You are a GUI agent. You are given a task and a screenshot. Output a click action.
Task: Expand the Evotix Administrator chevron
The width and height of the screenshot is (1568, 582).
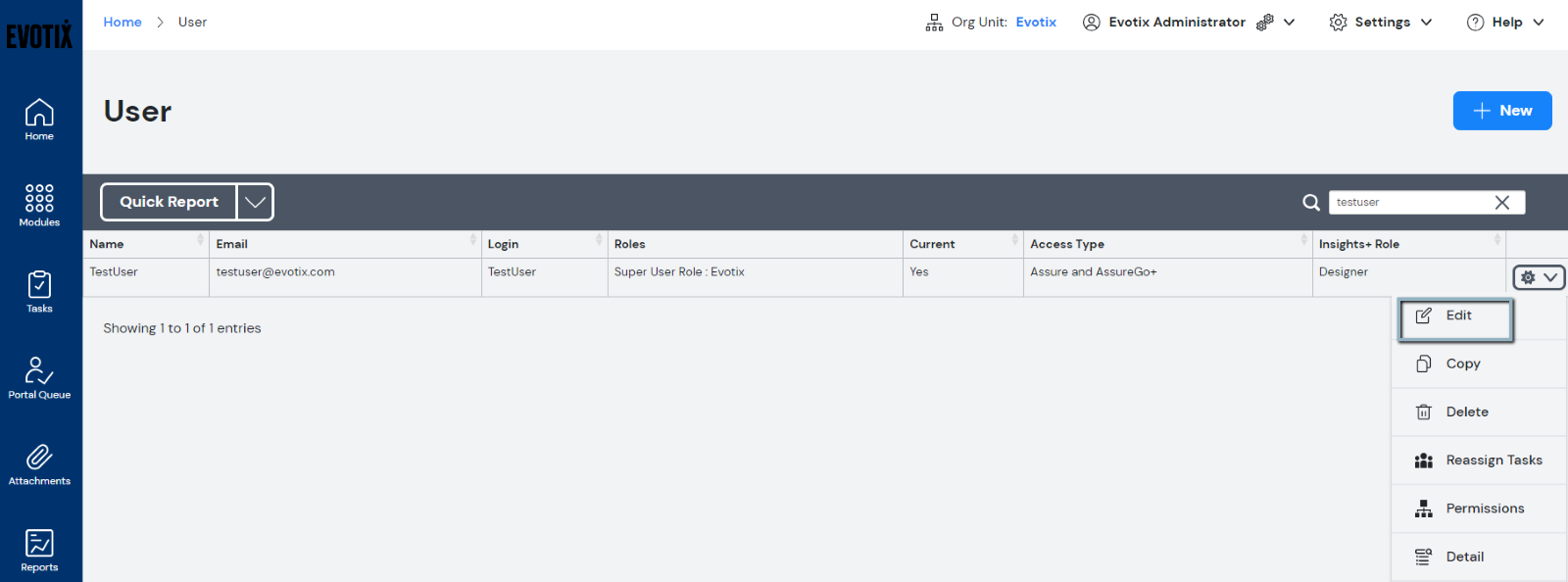1289,23
